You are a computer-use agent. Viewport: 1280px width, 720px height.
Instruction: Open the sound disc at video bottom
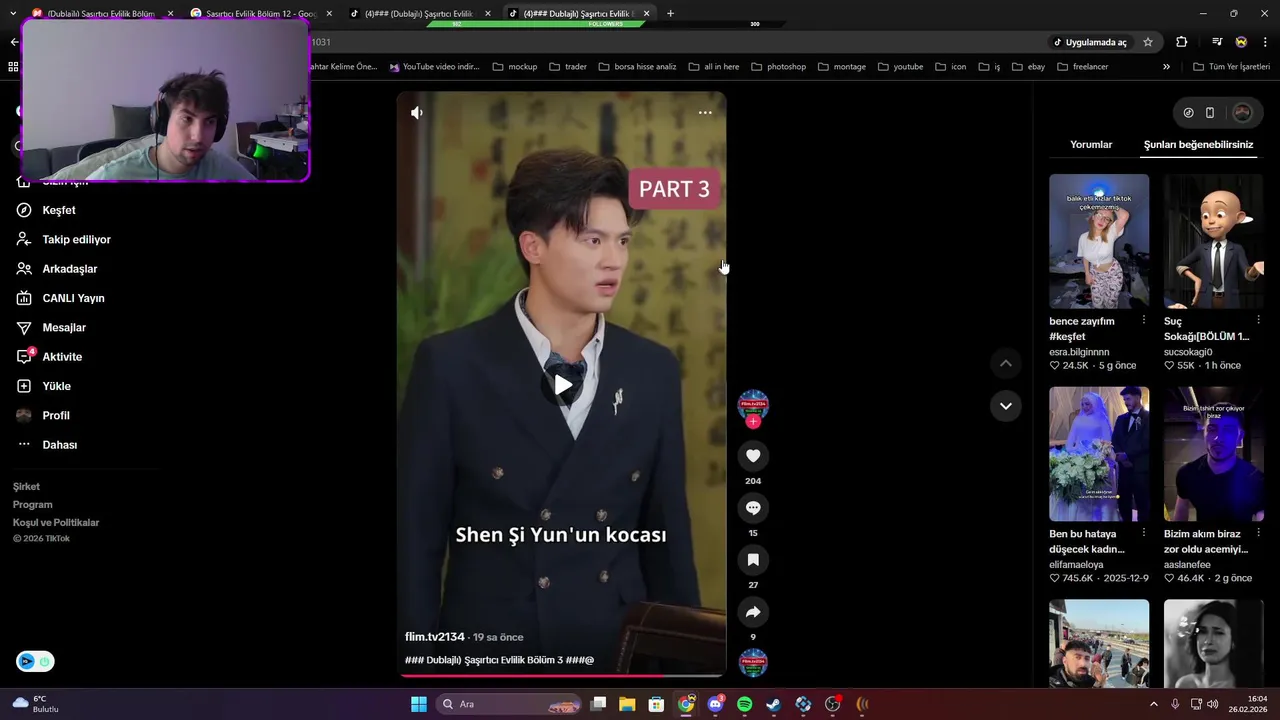pyautogui.click(x=753, y=663)
